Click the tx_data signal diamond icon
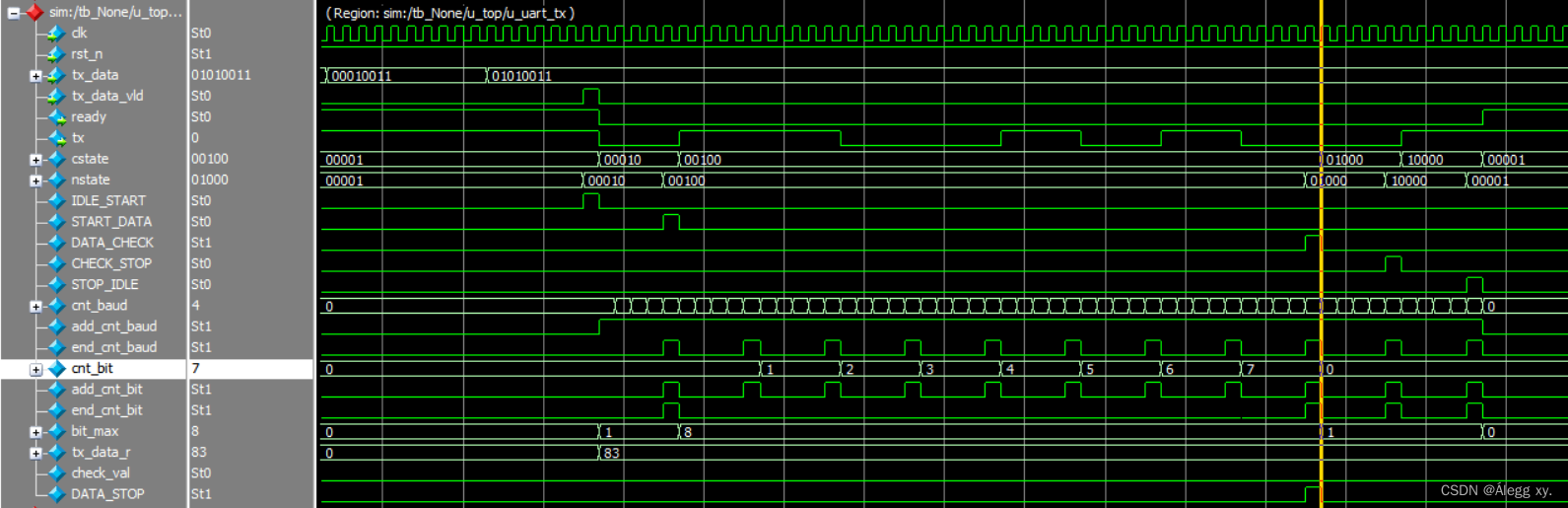The height and width of the screenshot is (508, 1568). (x=56, y=75)
